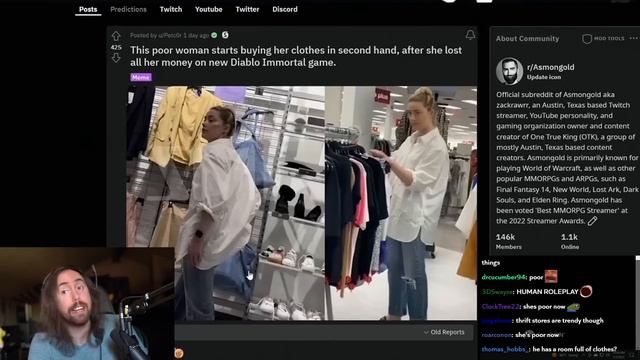Click the green approved checkmark icon
Image resolution: width=640 pixels, height=360 pixels.
(214, 35)
